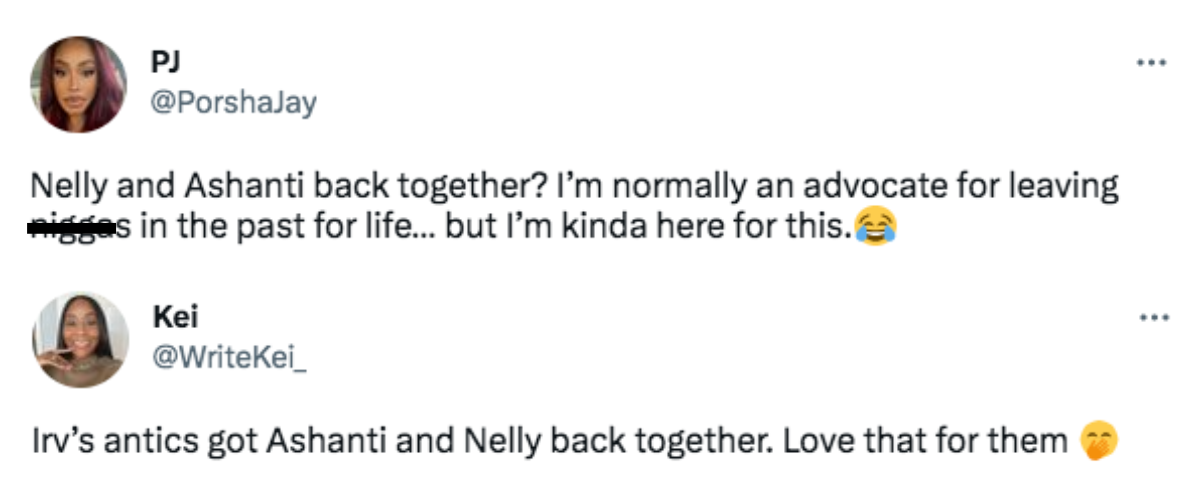1200x480 pixels.
Task: Click "Love that for them" in Kei's tweet
Action: coord(925,441)
